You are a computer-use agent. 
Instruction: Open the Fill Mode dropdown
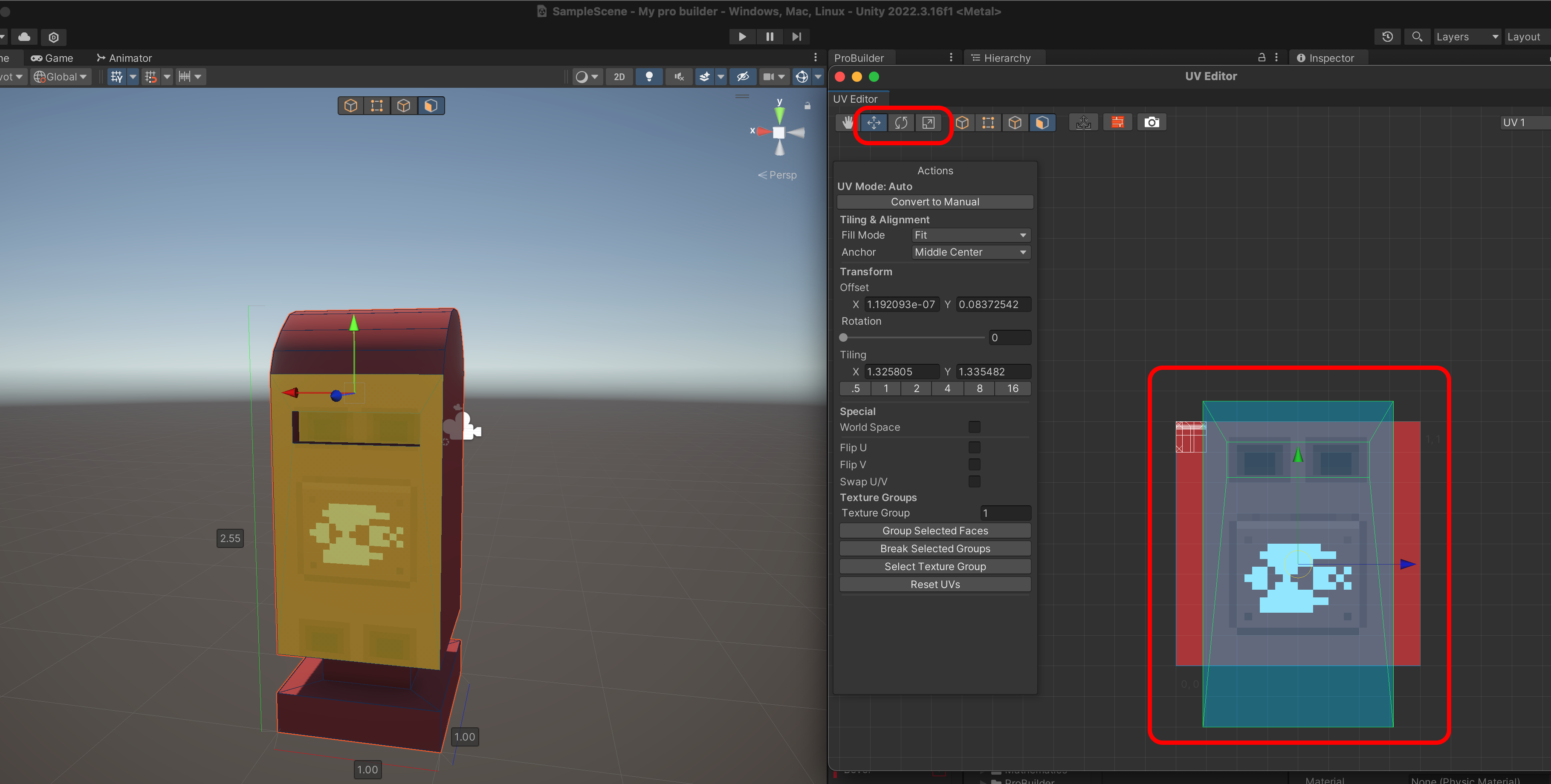(971, 235)
